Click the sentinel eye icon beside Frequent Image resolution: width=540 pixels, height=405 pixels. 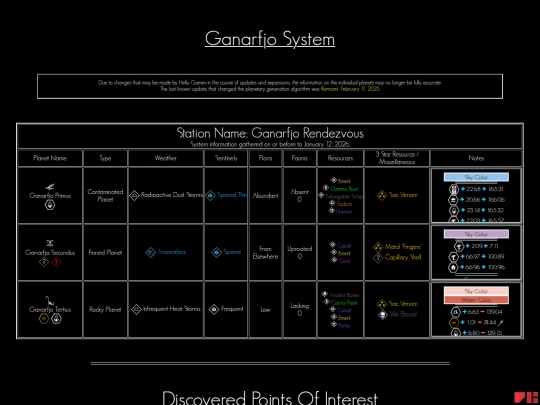214,309
